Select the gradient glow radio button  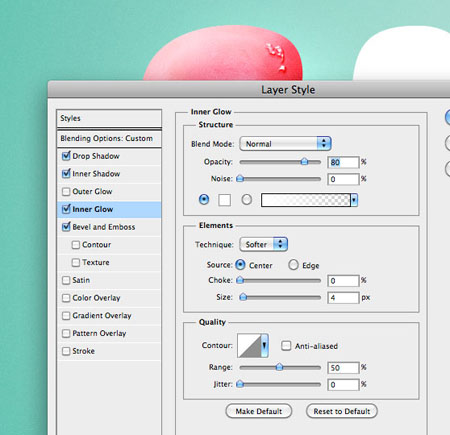pyautogui.click(x=247, y=200)
